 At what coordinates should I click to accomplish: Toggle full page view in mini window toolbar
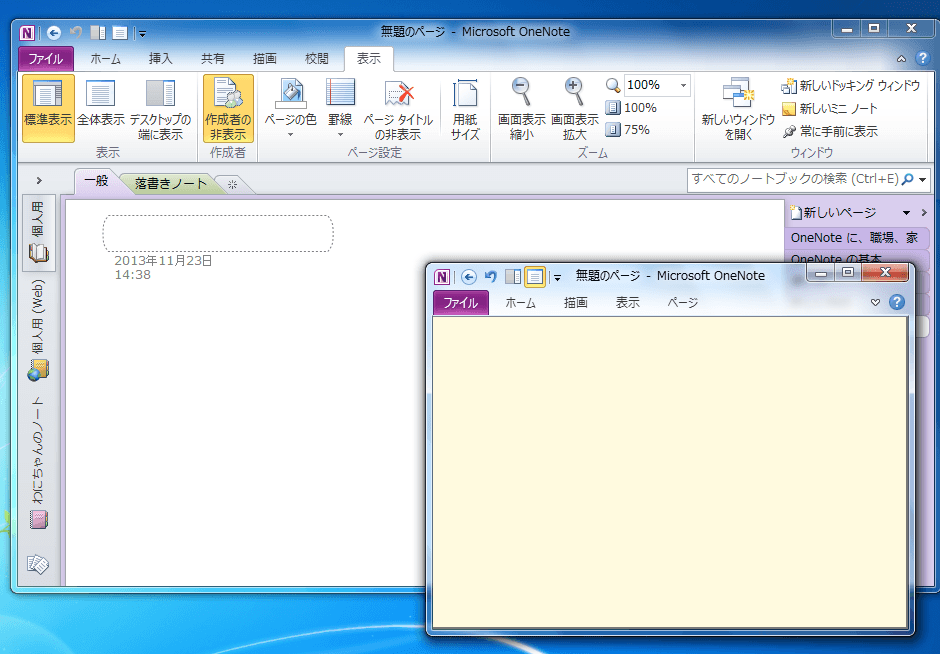click(x=535, y=276)
